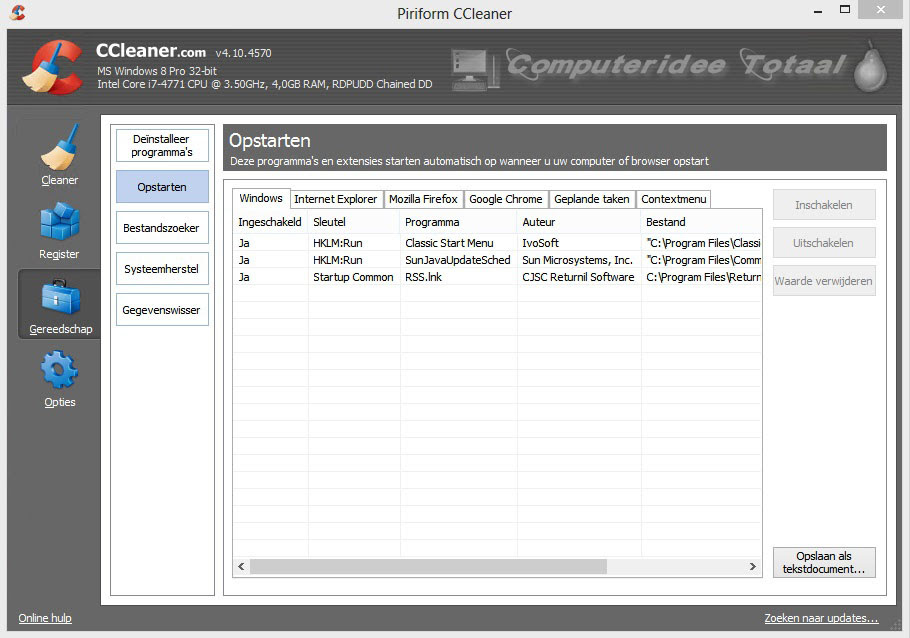Select the Classic Start Menu row

click(497, 243)
